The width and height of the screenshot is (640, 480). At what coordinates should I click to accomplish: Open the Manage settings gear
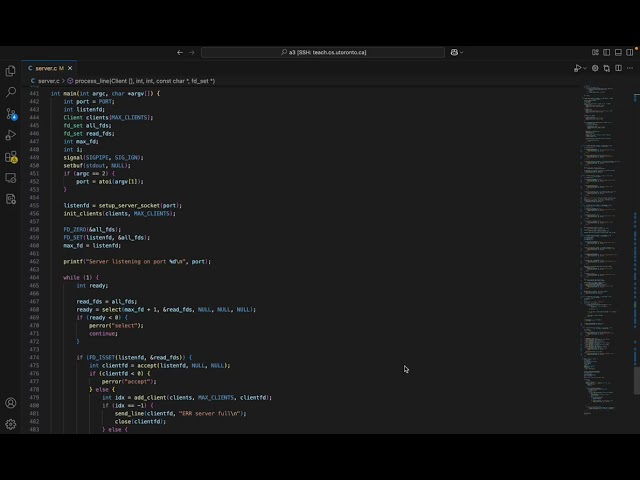click(x=11, y=424)
